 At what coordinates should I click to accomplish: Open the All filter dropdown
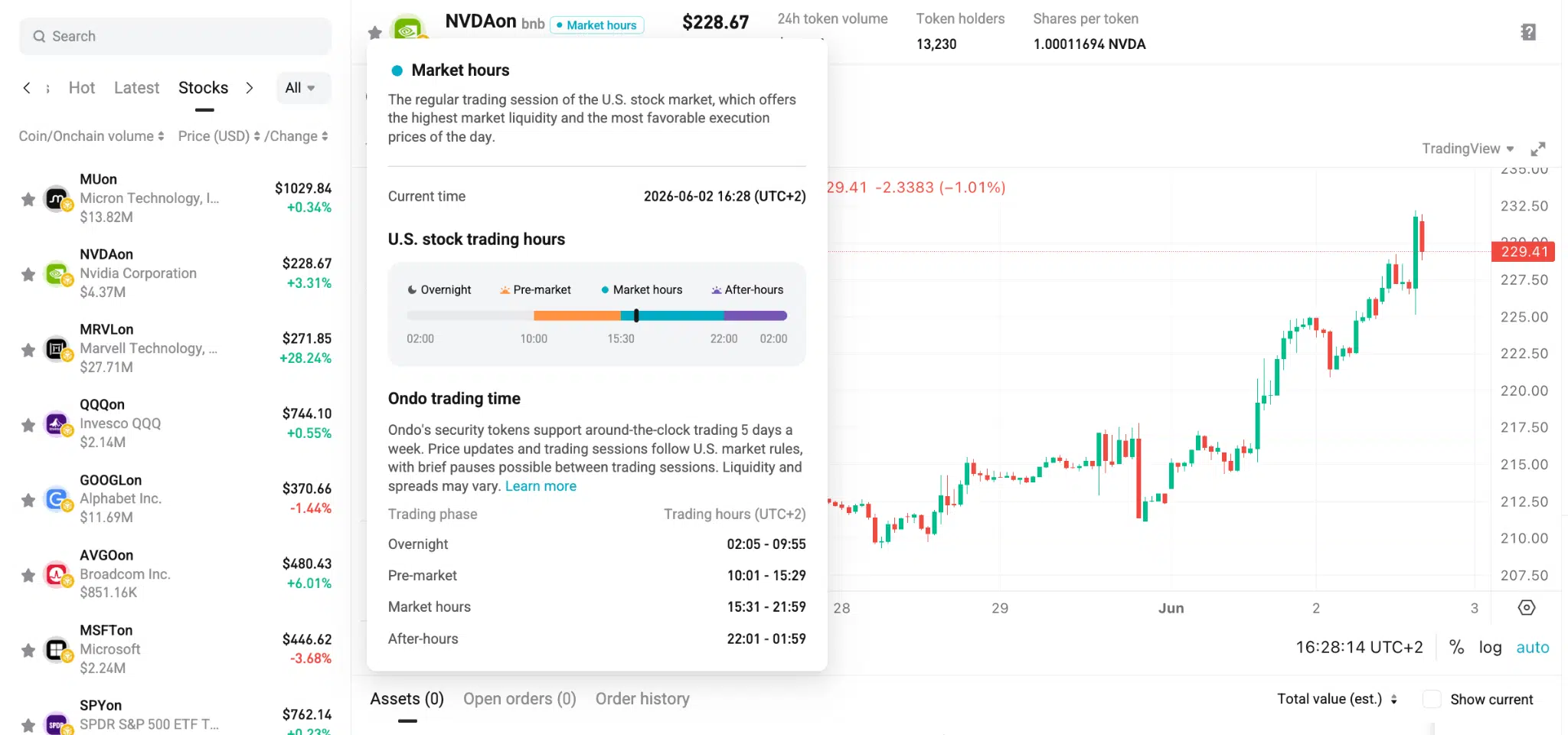click(x=300, y=88)
